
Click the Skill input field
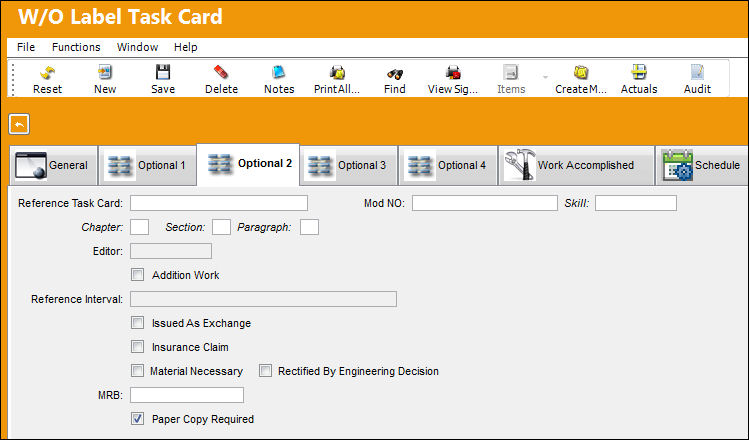pyautogui.click(x=636, y=203)
